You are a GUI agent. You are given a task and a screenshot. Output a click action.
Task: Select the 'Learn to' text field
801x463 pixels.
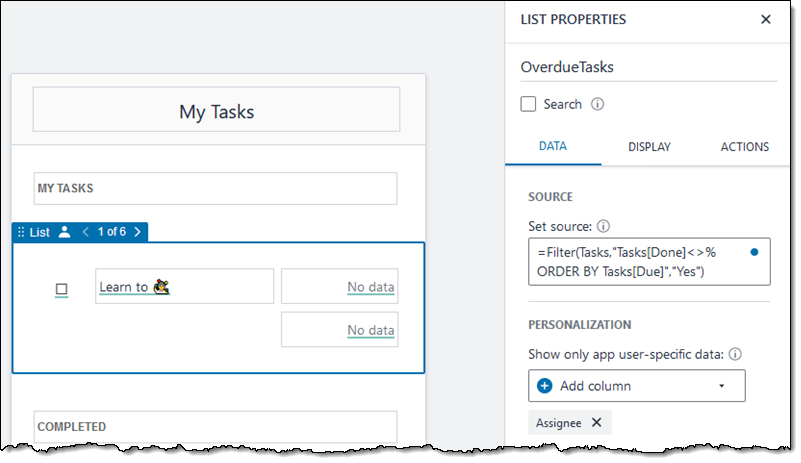tap(184, 287)
